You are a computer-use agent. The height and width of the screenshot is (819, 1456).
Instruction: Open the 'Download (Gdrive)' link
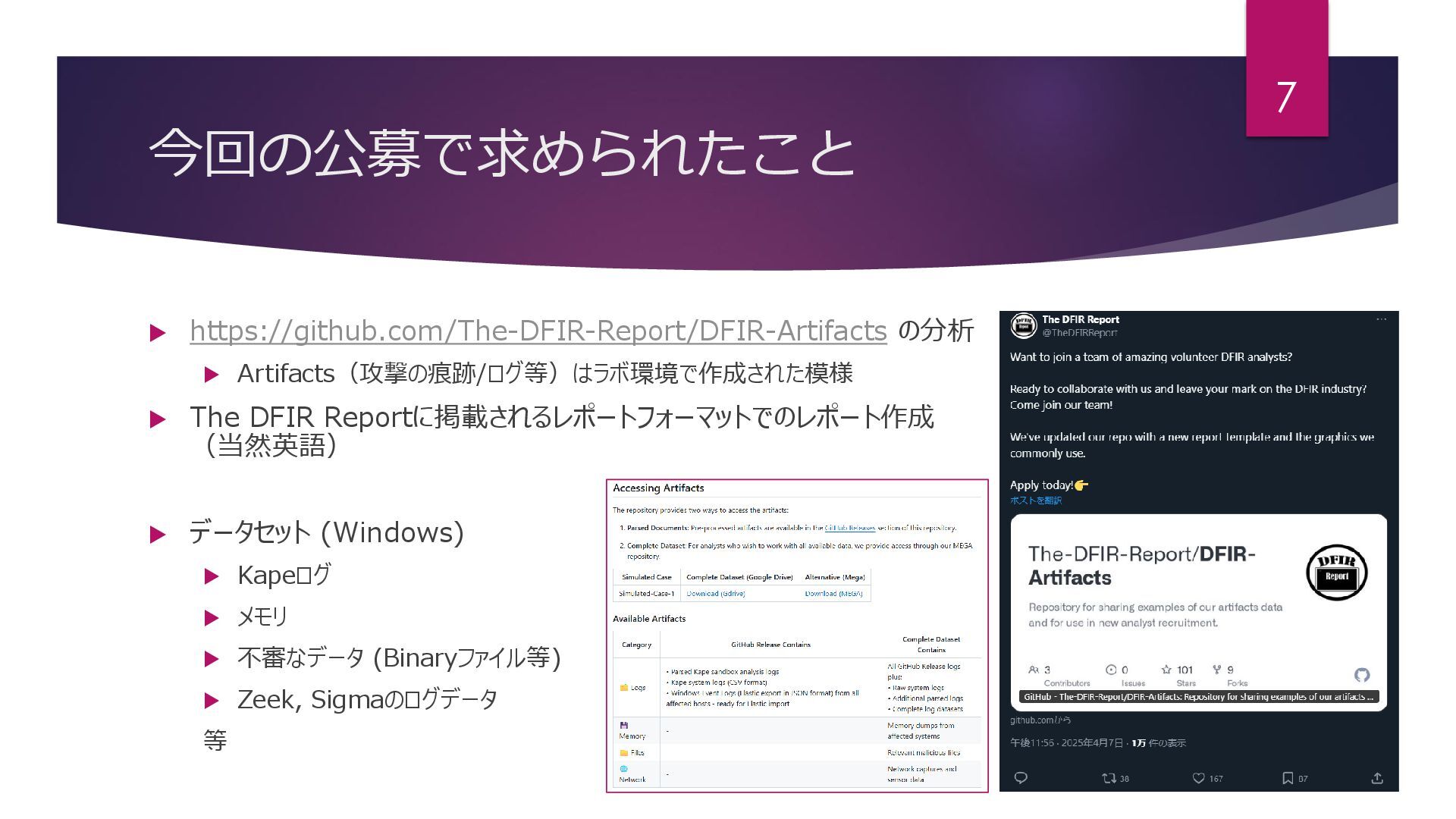716,594
